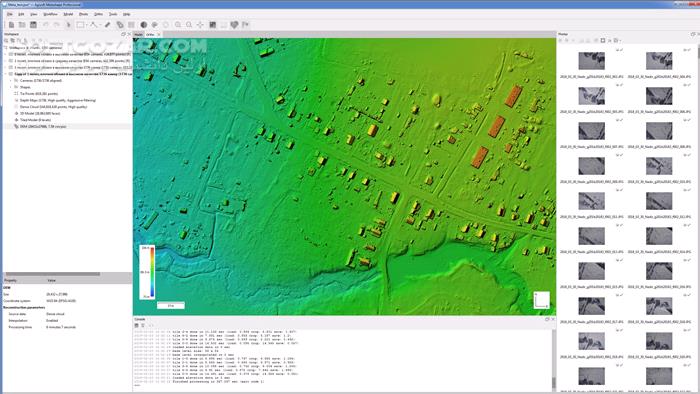Open dropdown arrow beside rectangle selection tool

click(x=86, y=25)
